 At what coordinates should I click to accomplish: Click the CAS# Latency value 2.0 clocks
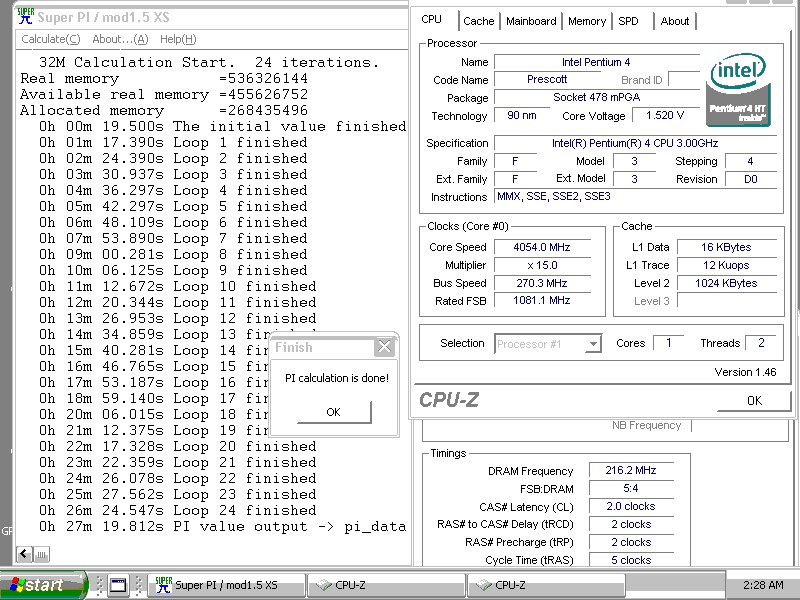[631, 507]
